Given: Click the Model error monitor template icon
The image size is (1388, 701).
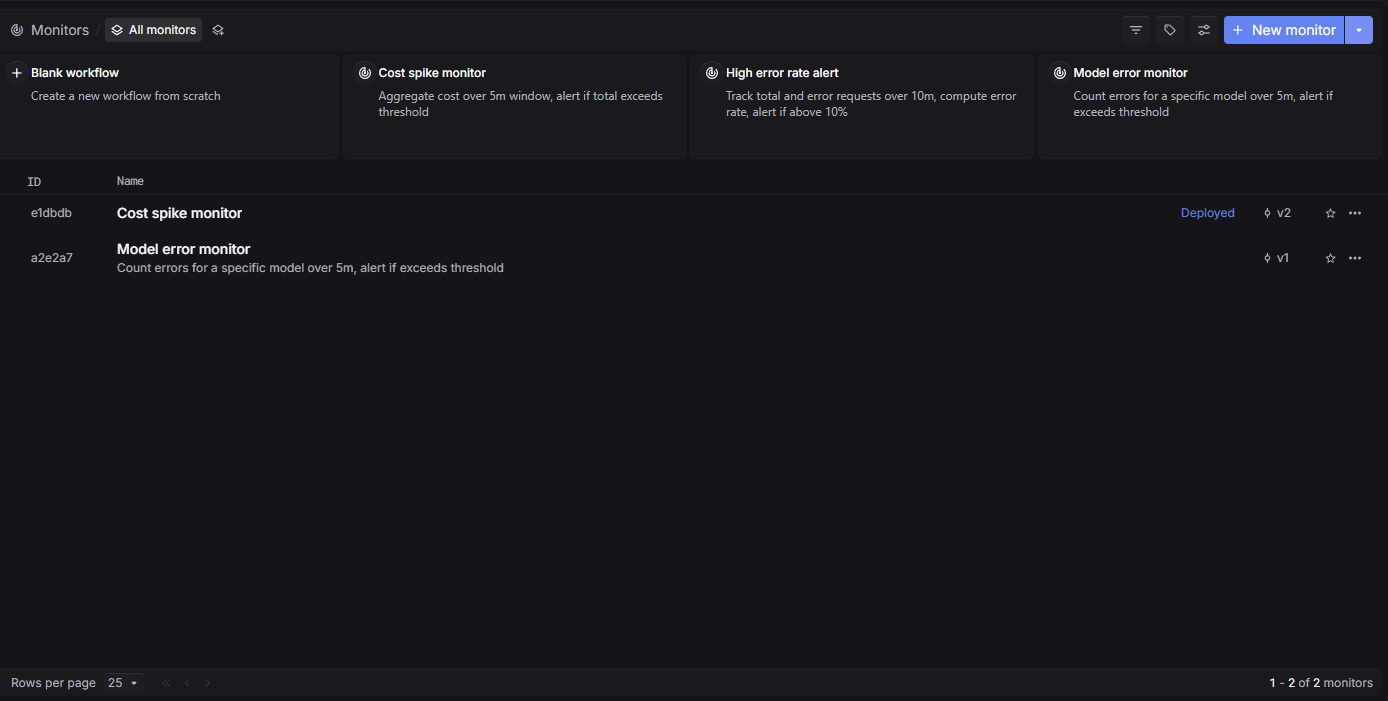Looking at the screenshot, I should [1060, 73].
